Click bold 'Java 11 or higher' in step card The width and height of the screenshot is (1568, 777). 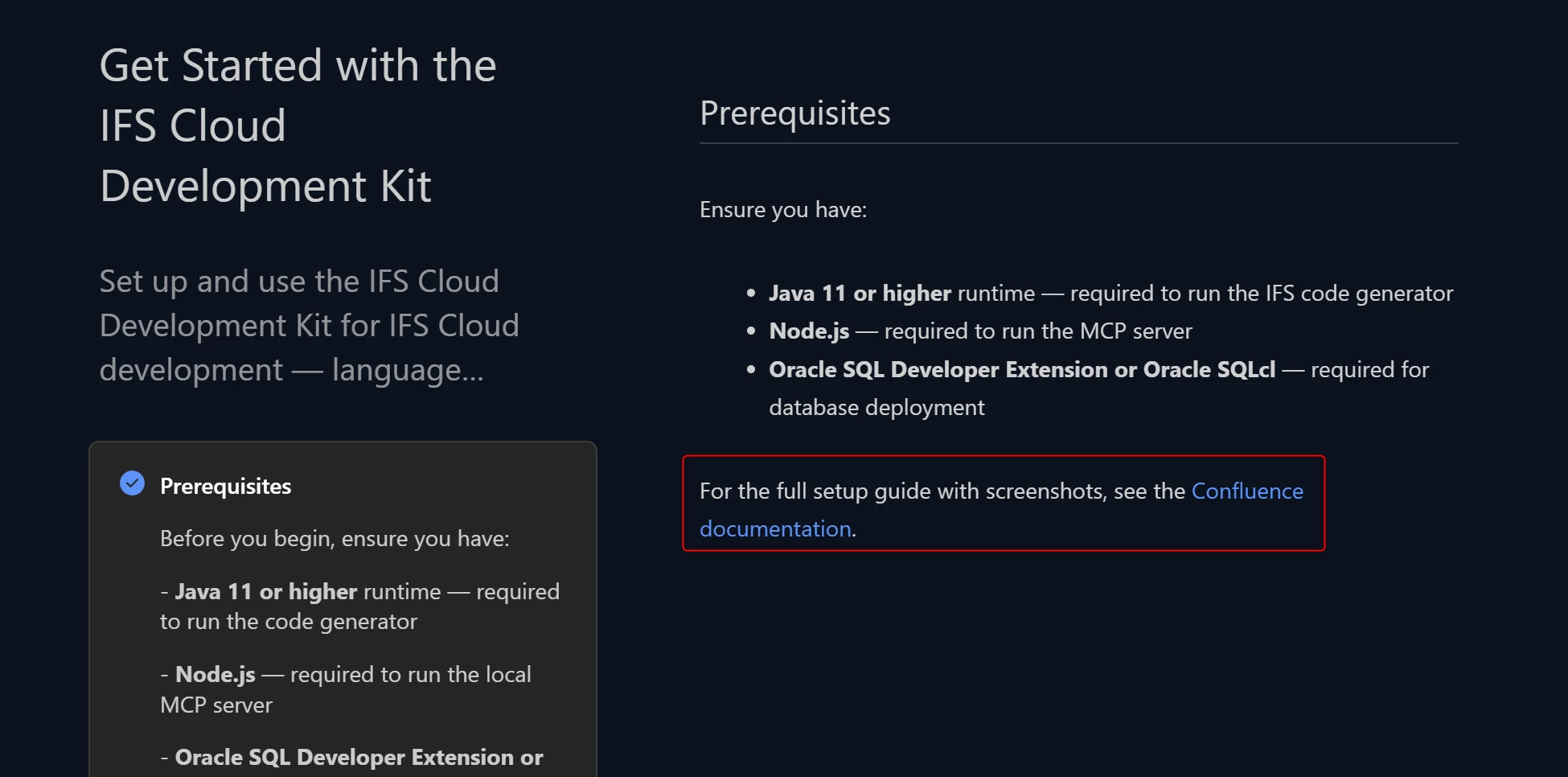[x=265, y=591]
